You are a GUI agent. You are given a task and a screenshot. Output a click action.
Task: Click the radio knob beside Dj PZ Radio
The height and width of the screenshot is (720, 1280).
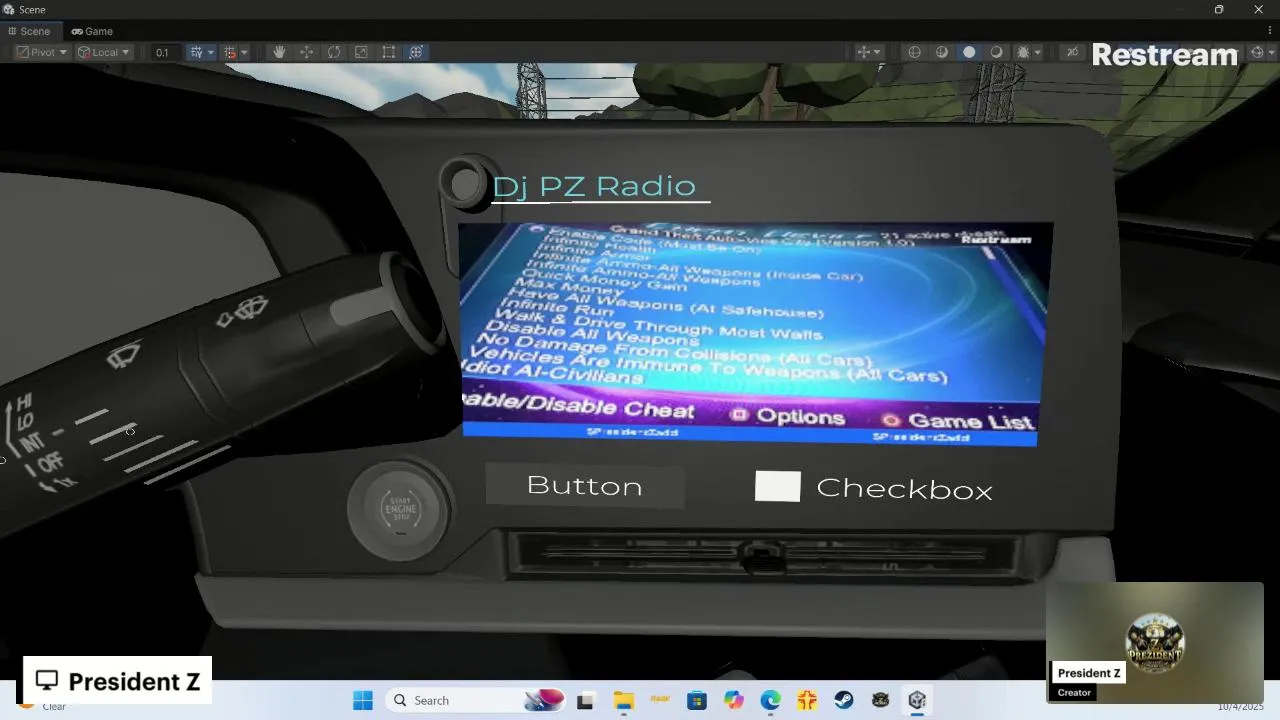tap(465, 184)
